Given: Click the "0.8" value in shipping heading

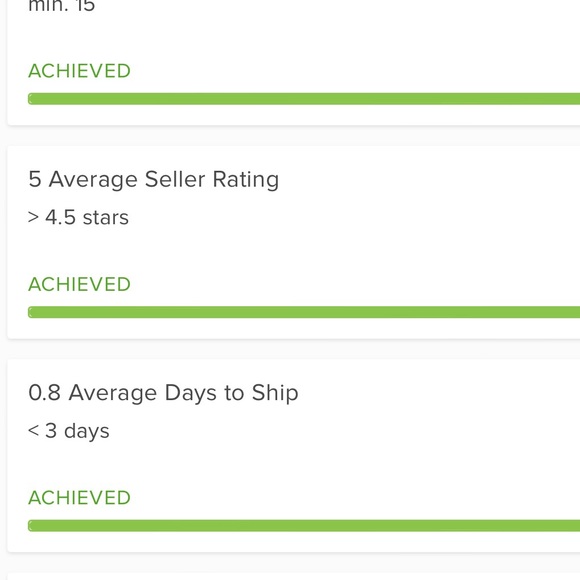Looking at the screenshot, I should coord(44,393).
